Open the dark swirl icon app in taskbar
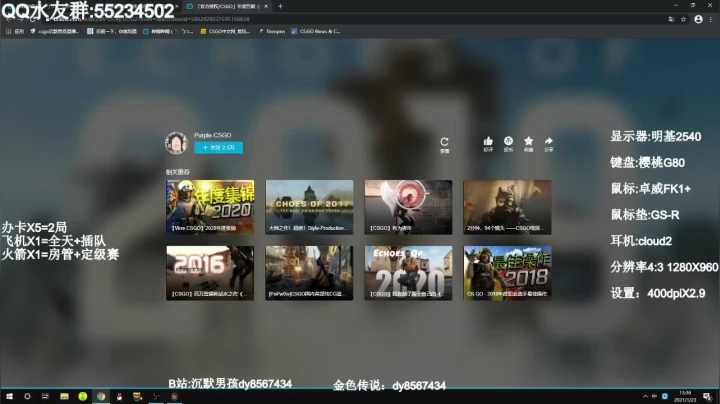The image size is (720, 404). click(156, 396)
